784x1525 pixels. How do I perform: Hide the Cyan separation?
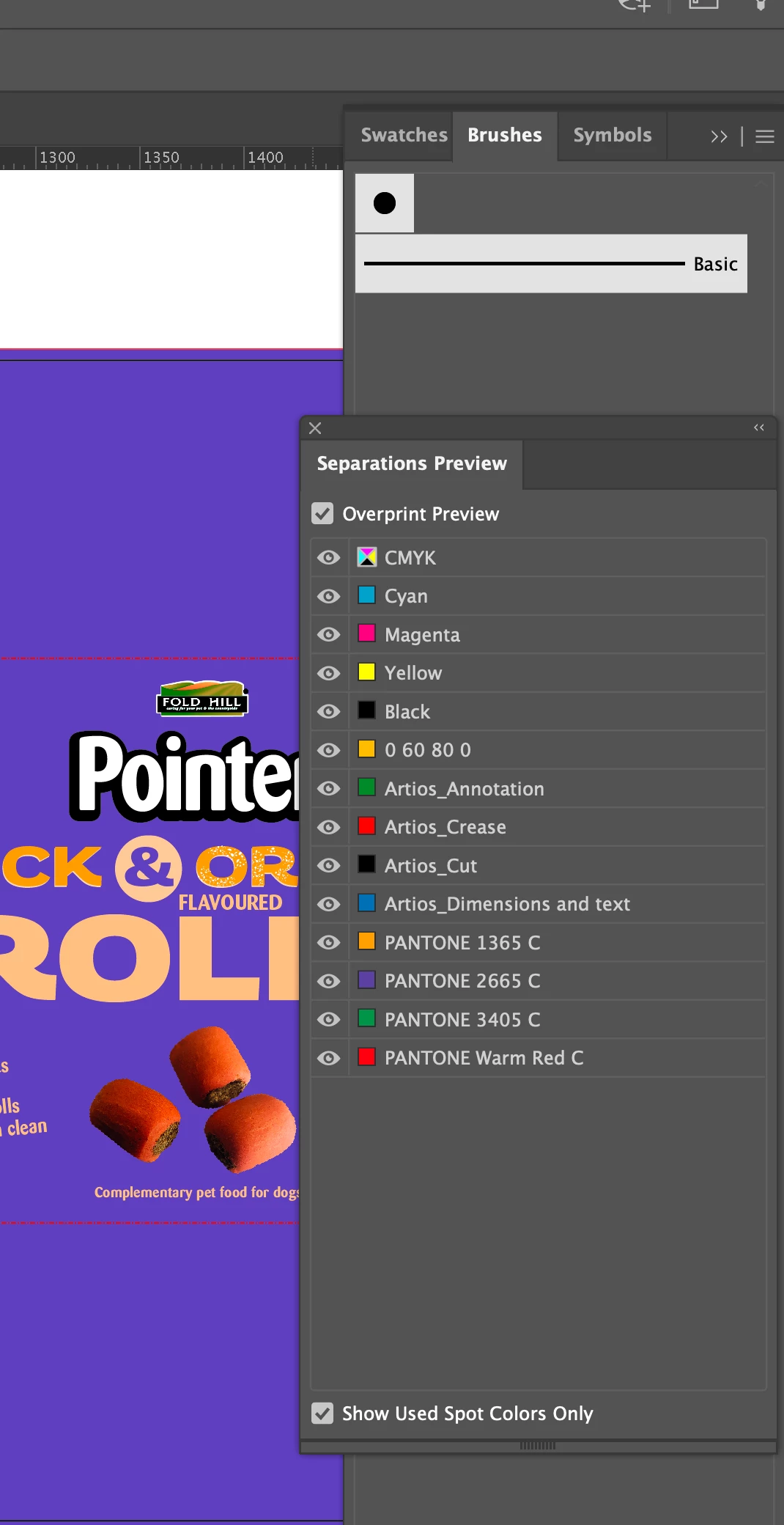coord(329,596)
